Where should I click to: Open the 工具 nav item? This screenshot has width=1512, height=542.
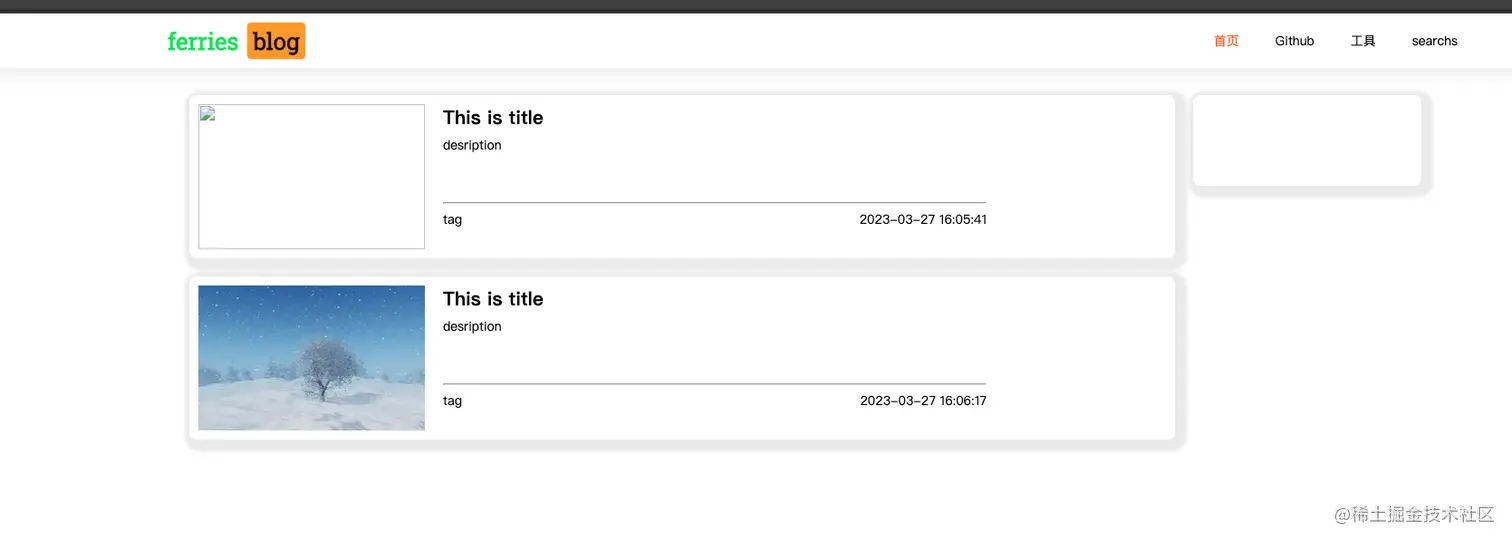(1363, 41)
